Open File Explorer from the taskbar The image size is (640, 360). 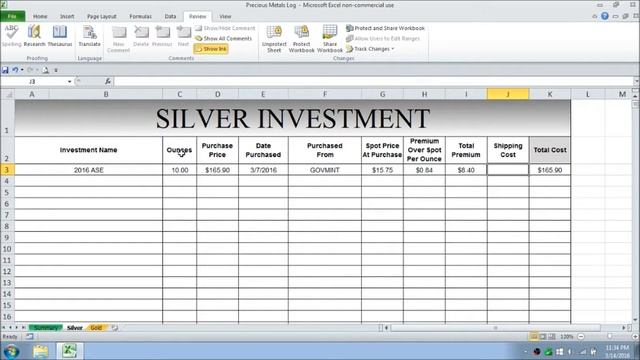[41, 351]
